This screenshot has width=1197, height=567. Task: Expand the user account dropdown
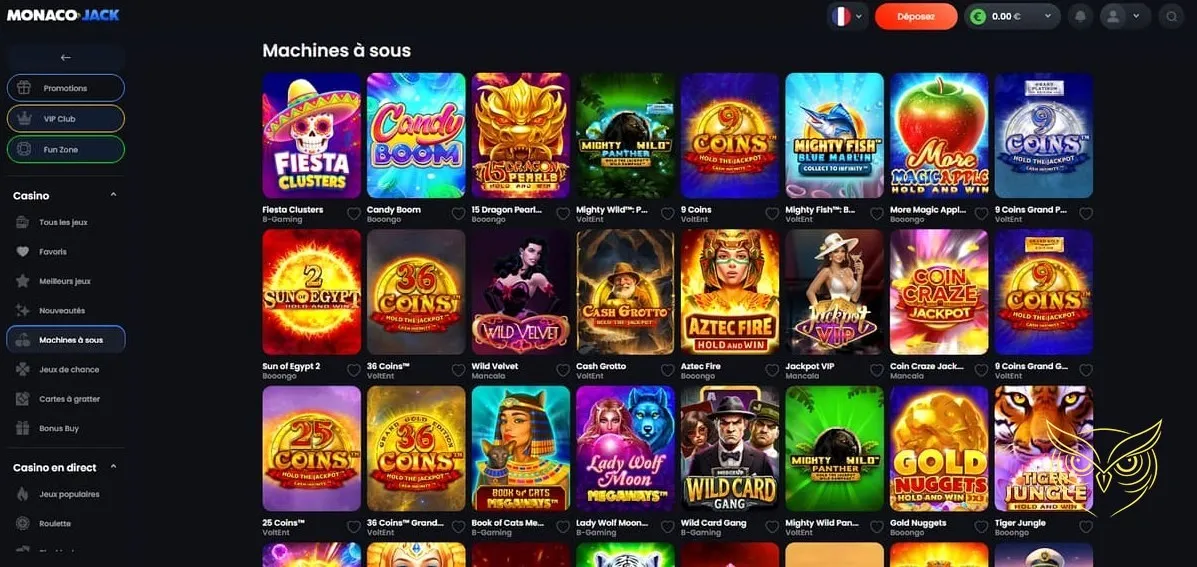(x=1125, y=16)
